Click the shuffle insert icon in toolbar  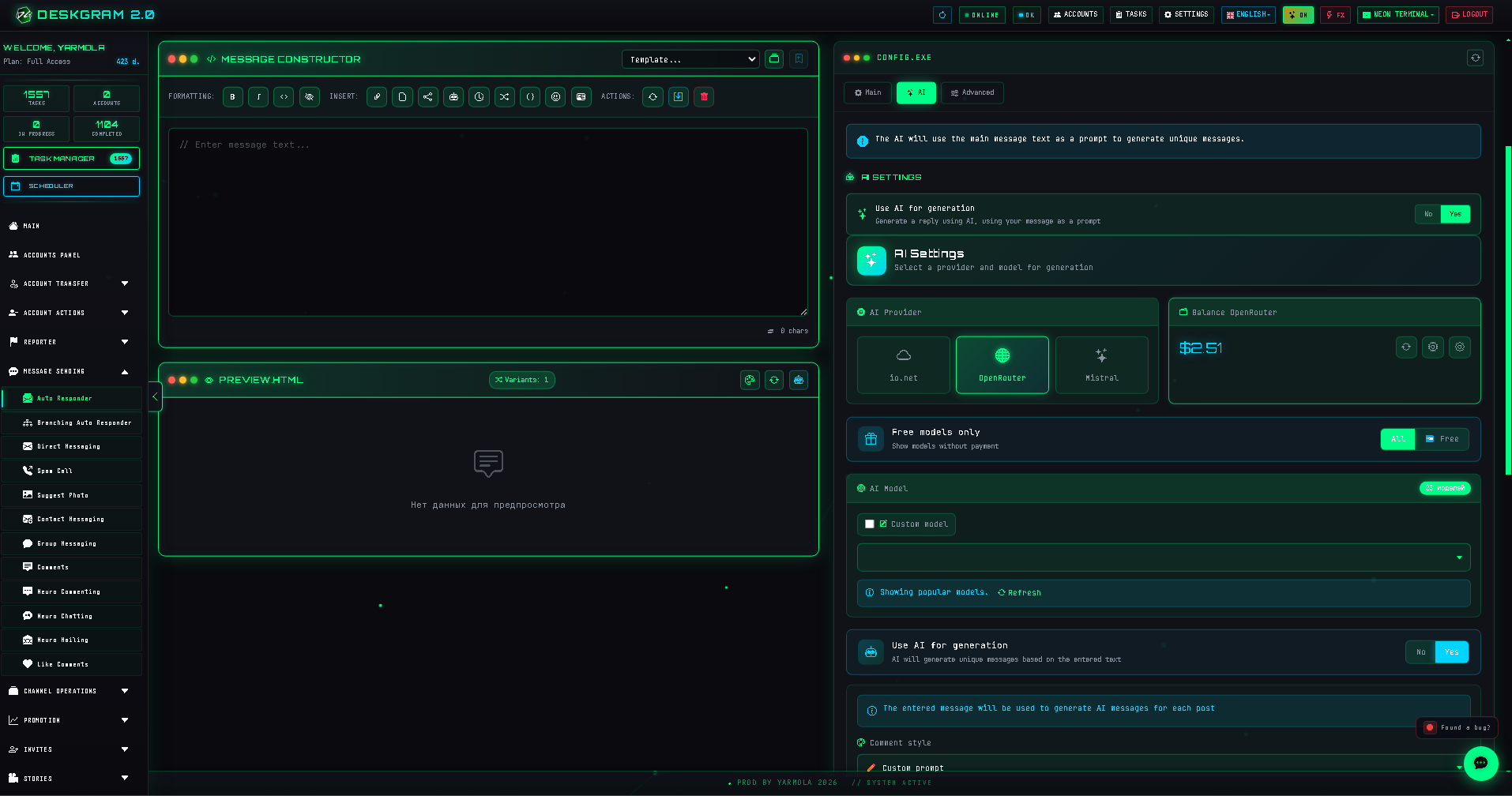point(504,97)
